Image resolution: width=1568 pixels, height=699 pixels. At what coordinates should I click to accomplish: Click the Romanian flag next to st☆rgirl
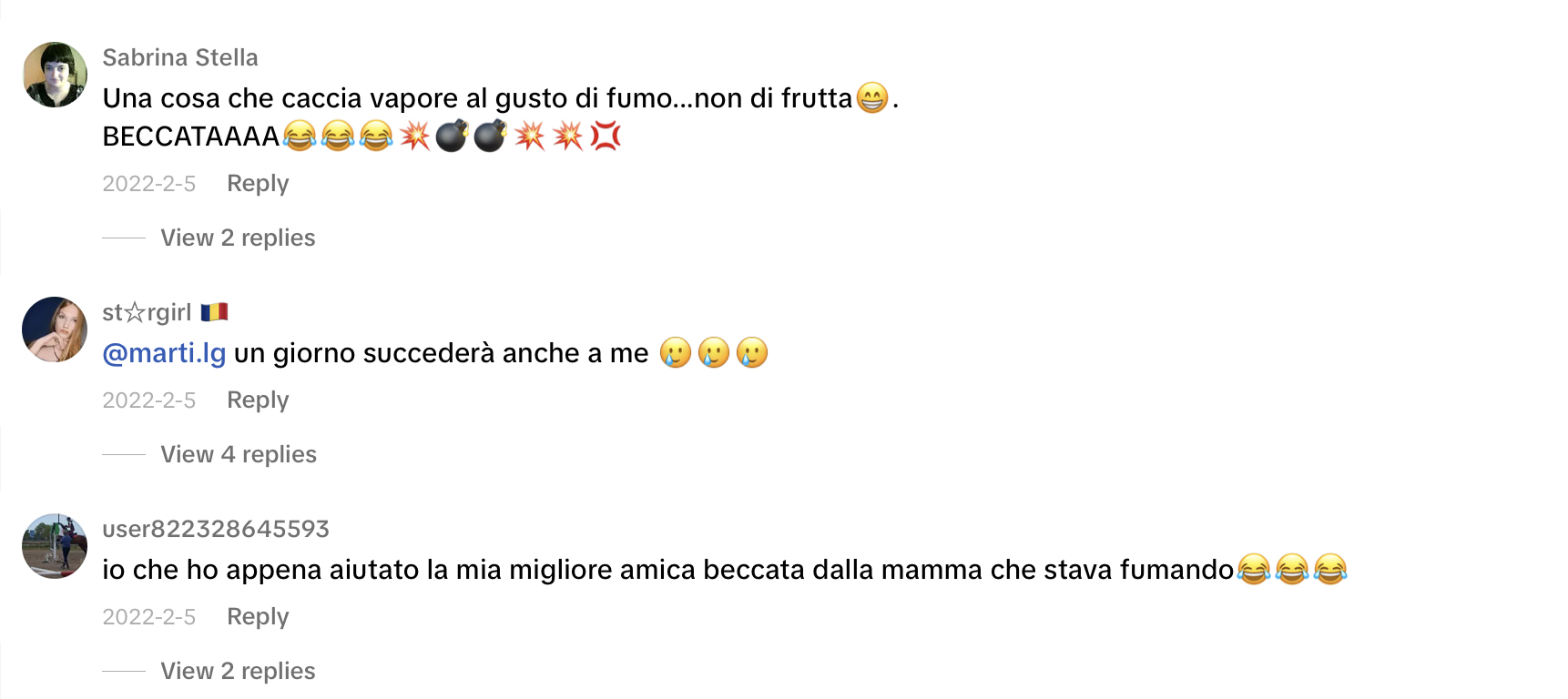214,312
